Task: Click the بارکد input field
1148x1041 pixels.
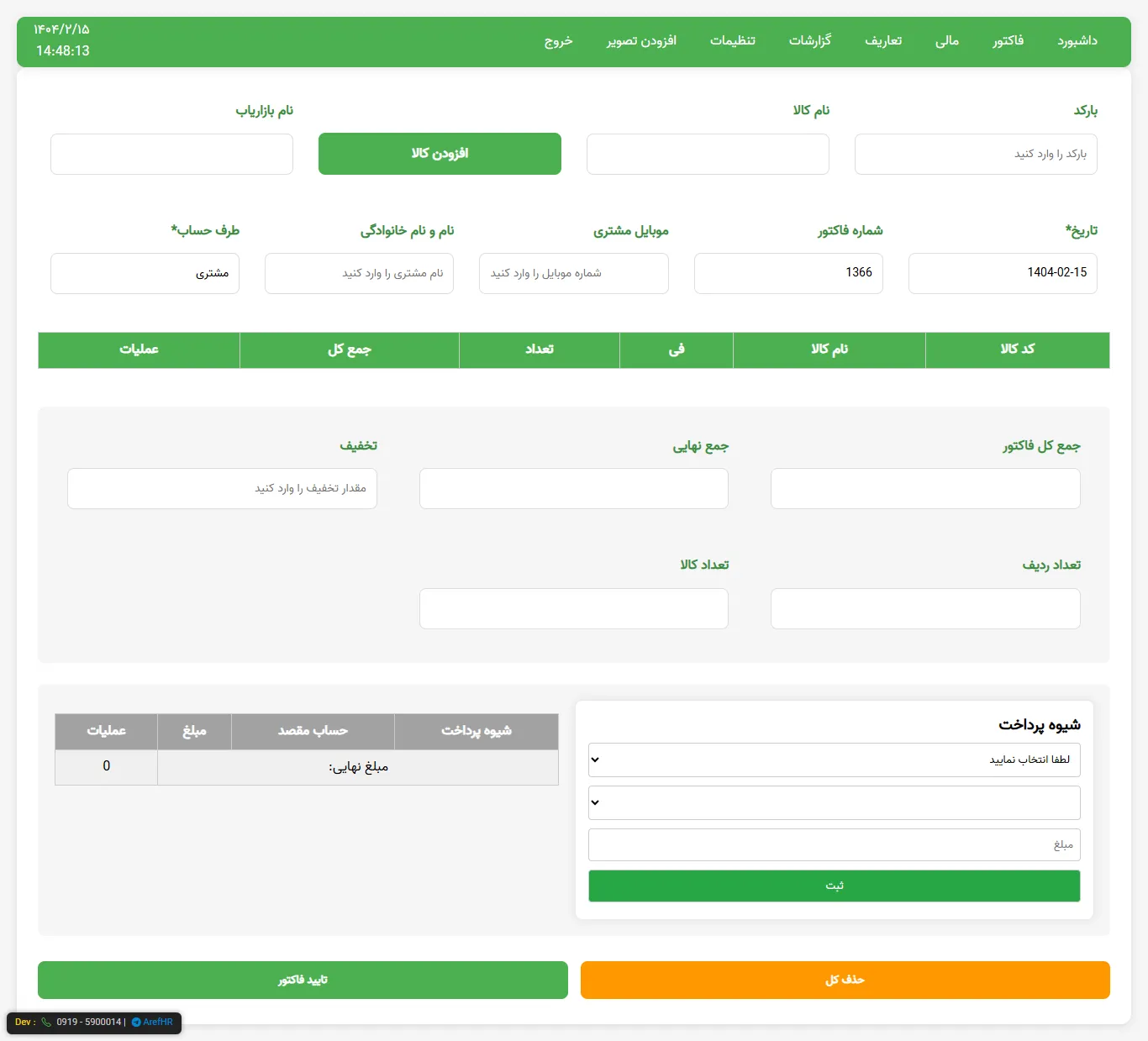Action: pos(975,154)
